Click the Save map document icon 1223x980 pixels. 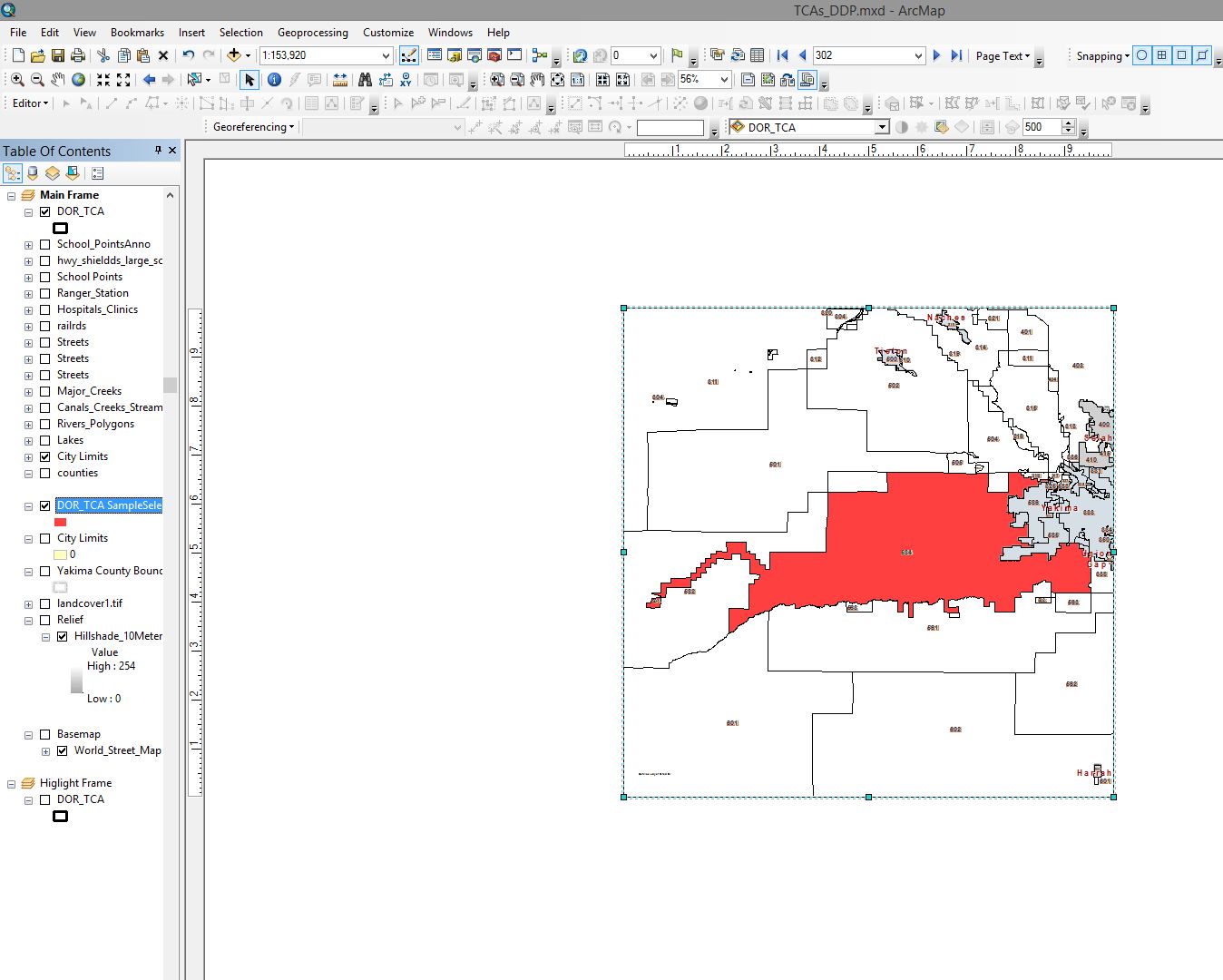pyautogui.click(x=57, y=55)
